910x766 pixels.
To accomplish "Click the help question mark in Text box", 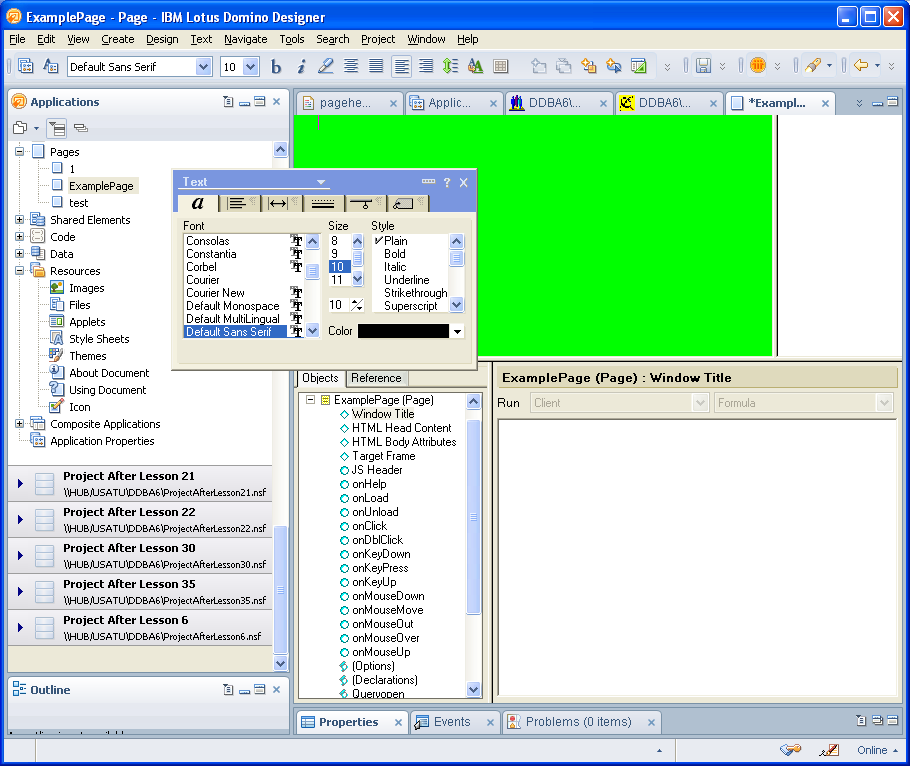I will tap(447, 182).
